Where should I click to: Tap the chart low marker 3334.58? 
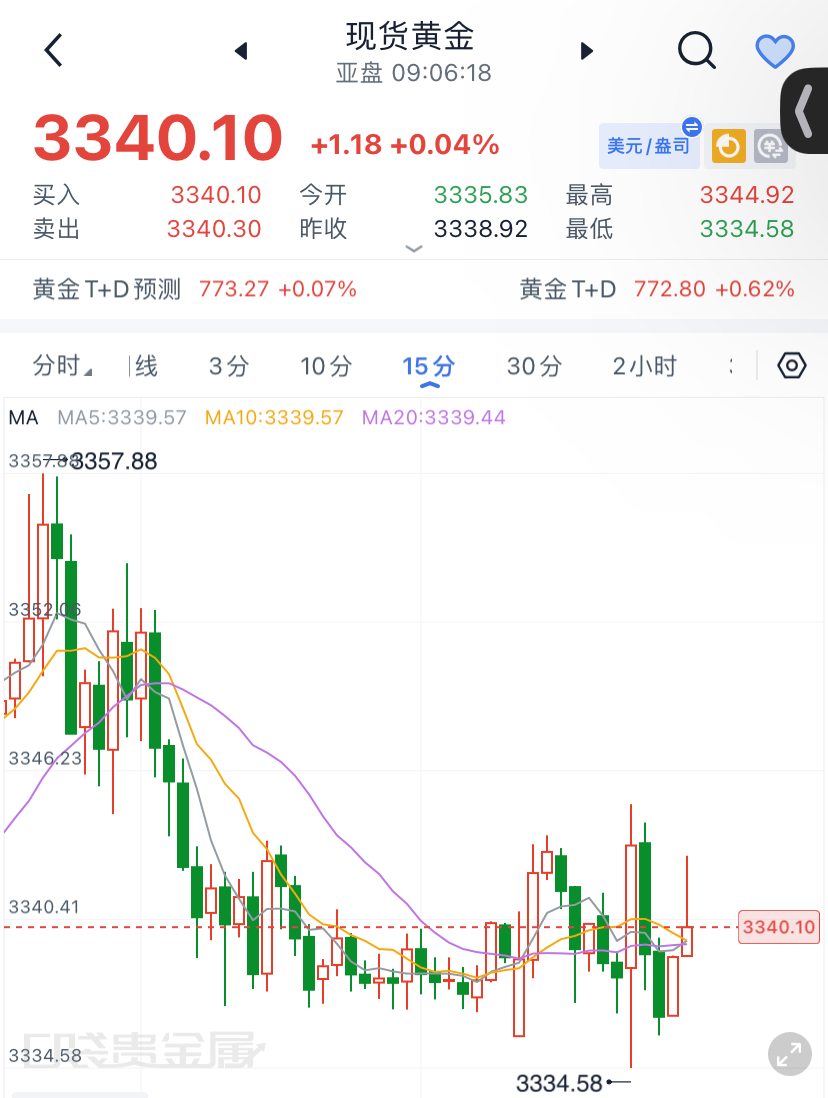[559, 1083]
